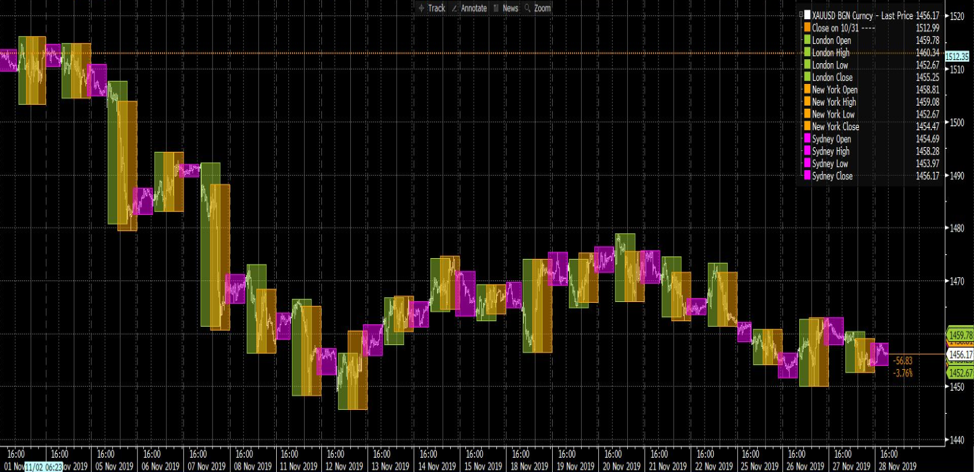Image resolution: width=974 pixels, height=472 pixels.
Task: Select the New York Close legend entry
Action: [x=835, y=127]
